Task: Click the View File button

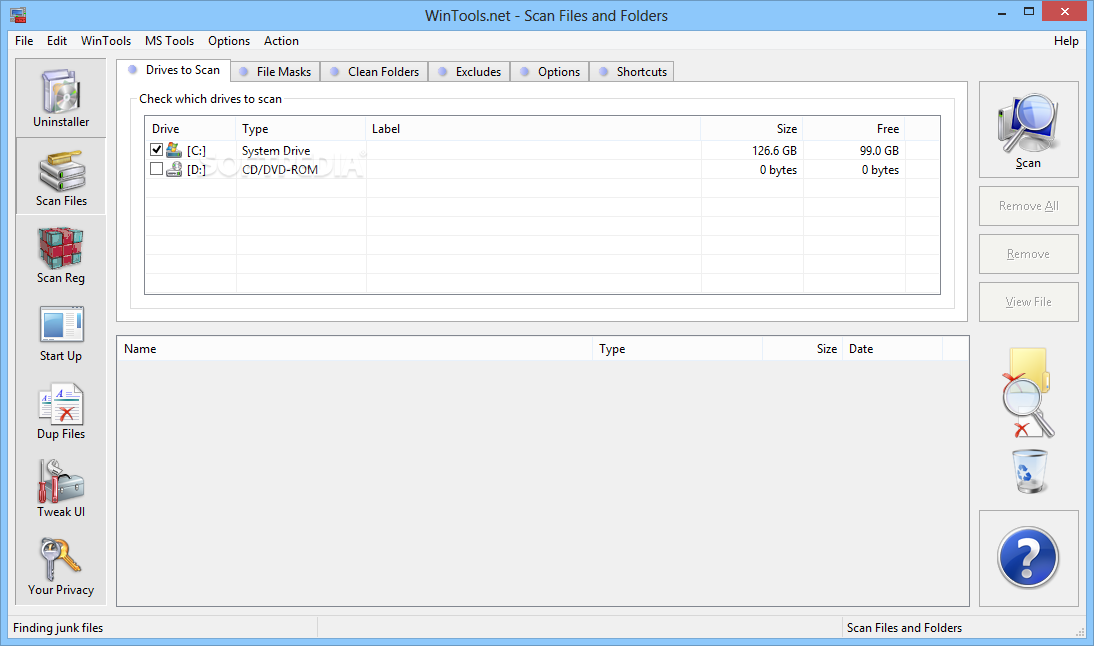Action: point(1028,301)
